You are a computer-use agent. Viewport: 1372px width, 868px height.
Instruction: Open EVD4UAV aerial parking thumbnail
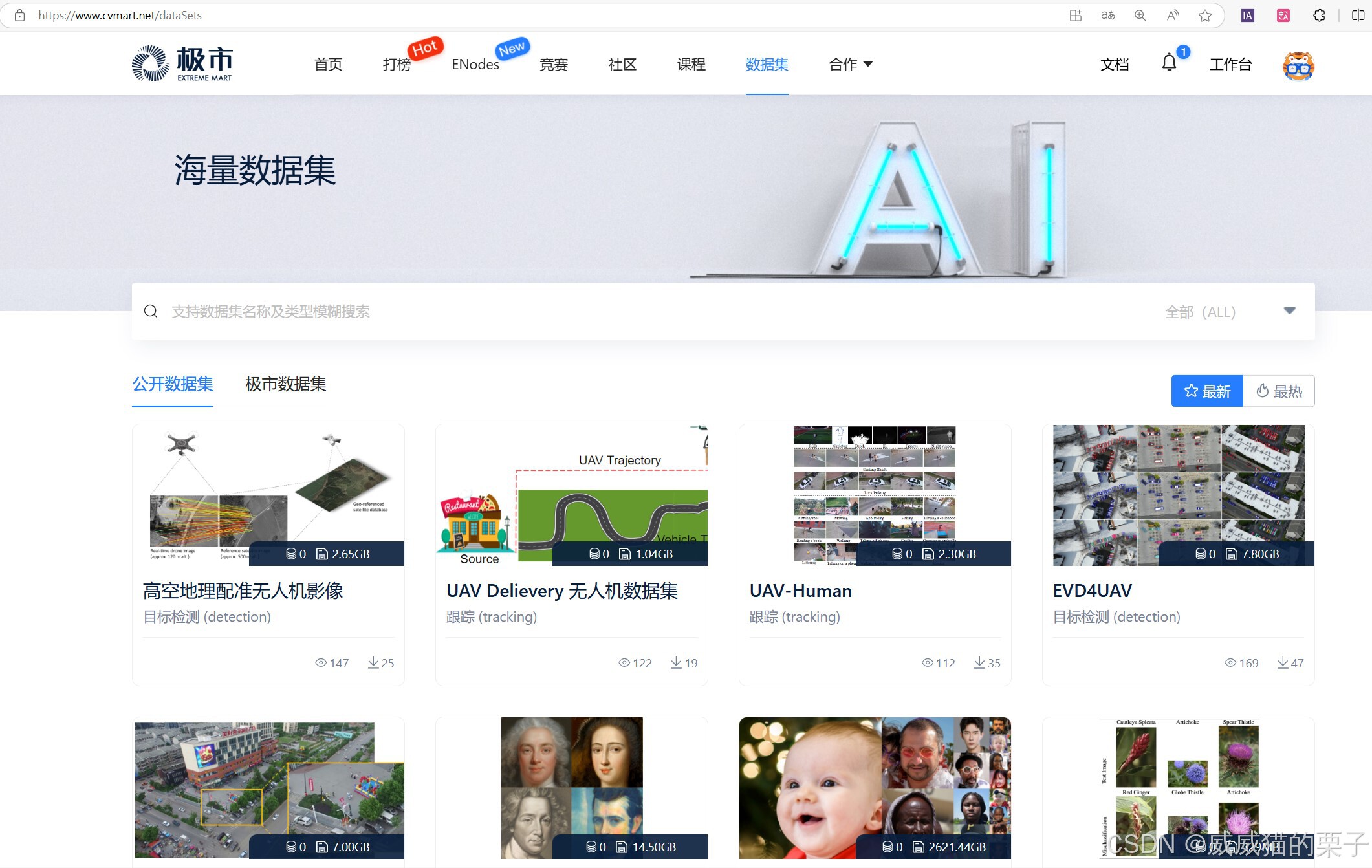(1179, 495)
